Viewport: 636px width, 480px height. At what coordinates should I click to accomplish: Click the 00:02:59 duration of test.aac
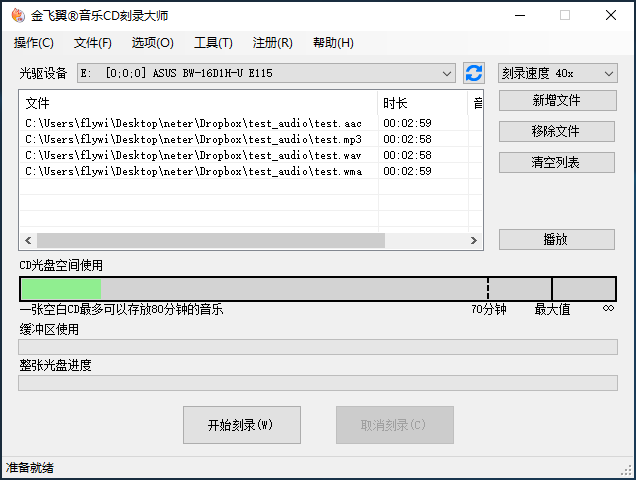407,123
